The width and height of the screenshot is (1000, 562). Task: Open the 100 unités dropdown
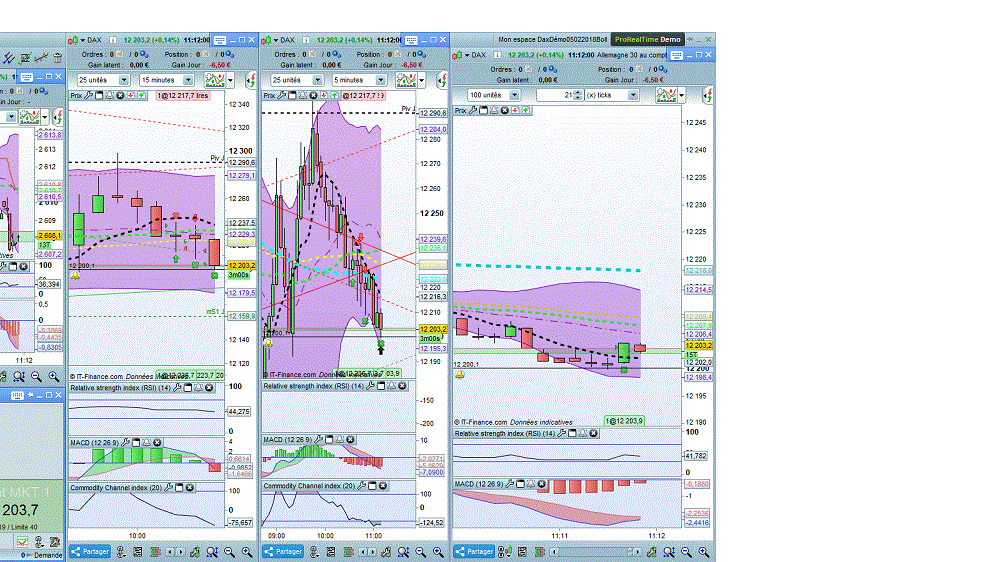(x=494, y=95)
